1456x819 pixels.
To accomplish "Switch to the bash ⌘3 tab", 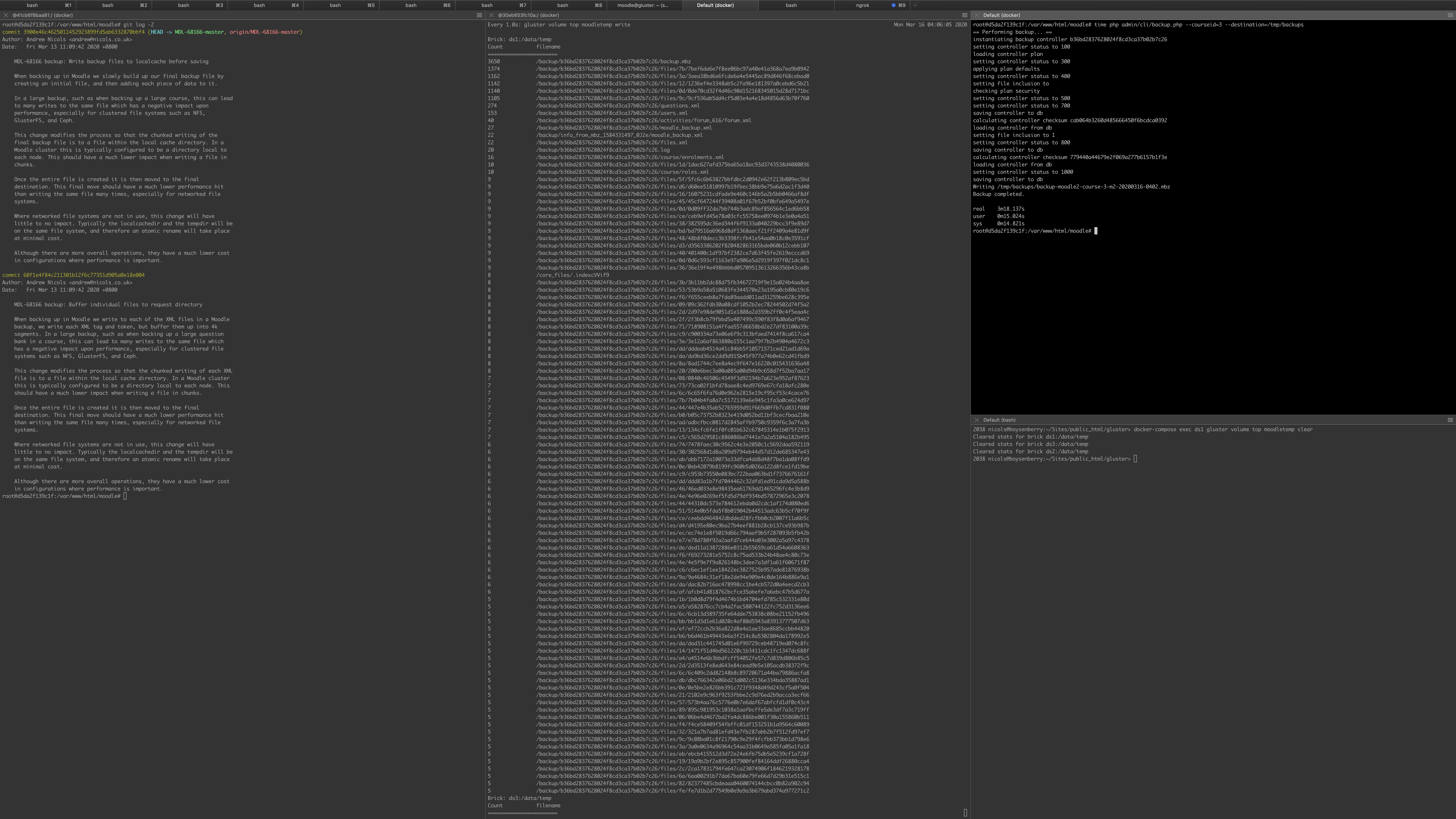I will [189, 5].
